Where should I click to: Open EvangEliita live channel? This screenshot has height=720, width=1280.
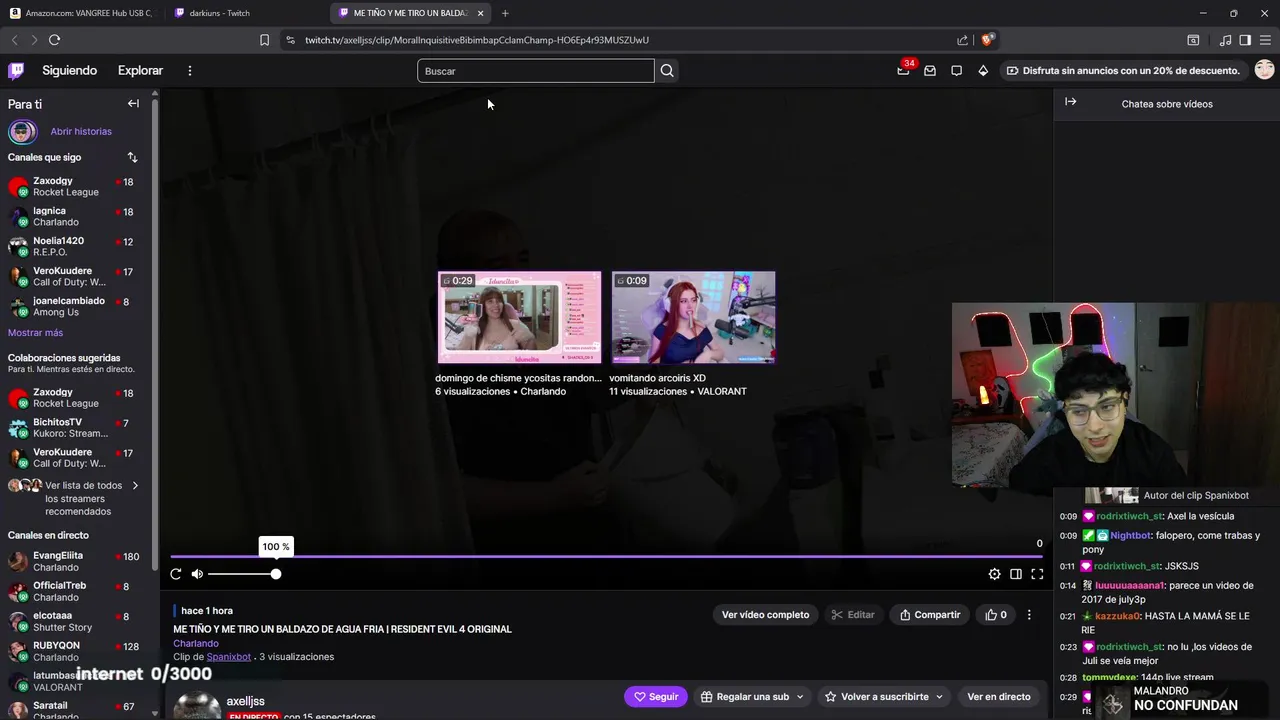78,561
